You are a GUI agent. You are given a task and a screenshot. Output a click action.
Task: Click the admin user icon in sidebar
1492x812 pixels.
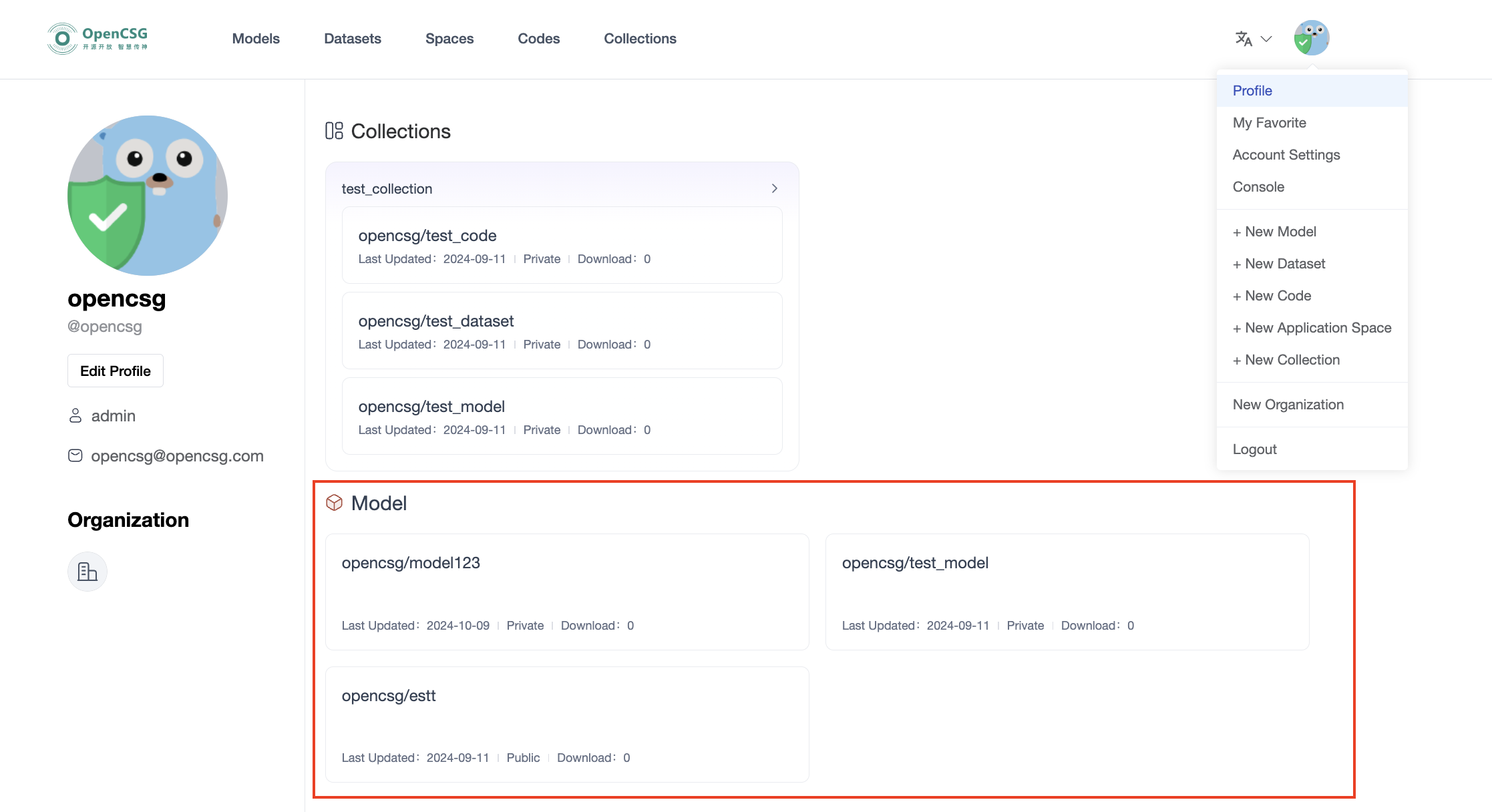coord(75,415)
